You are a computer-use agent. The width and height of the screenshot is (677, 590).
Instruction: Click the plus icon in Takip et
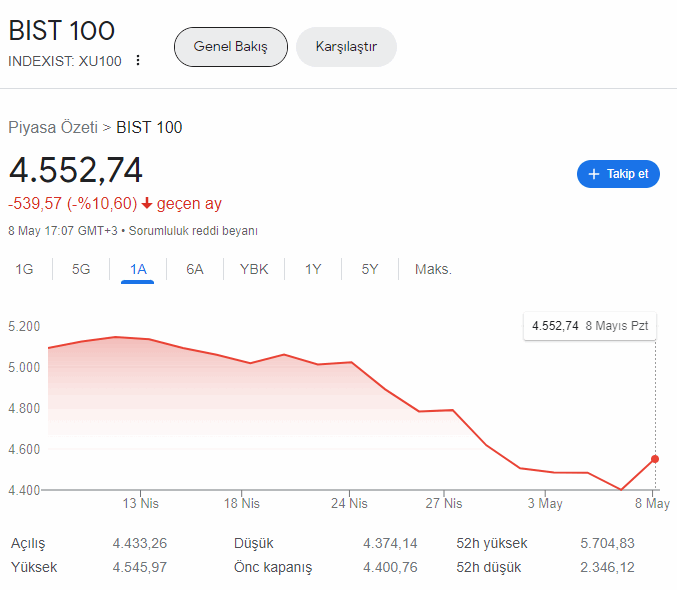point(594,174)
